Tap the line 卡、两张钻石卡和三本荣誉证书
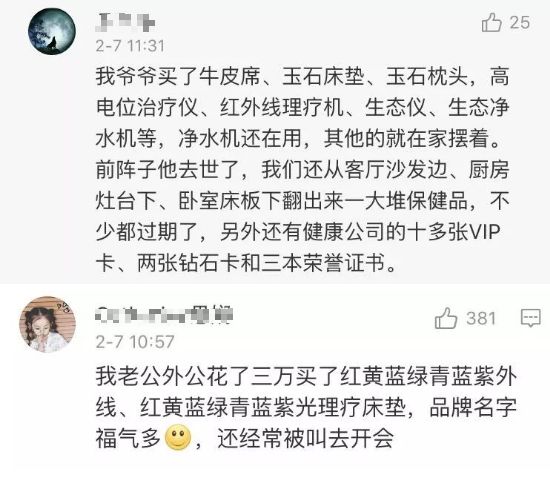The height and width of the screenshot is (478, 550). point(246,263)
